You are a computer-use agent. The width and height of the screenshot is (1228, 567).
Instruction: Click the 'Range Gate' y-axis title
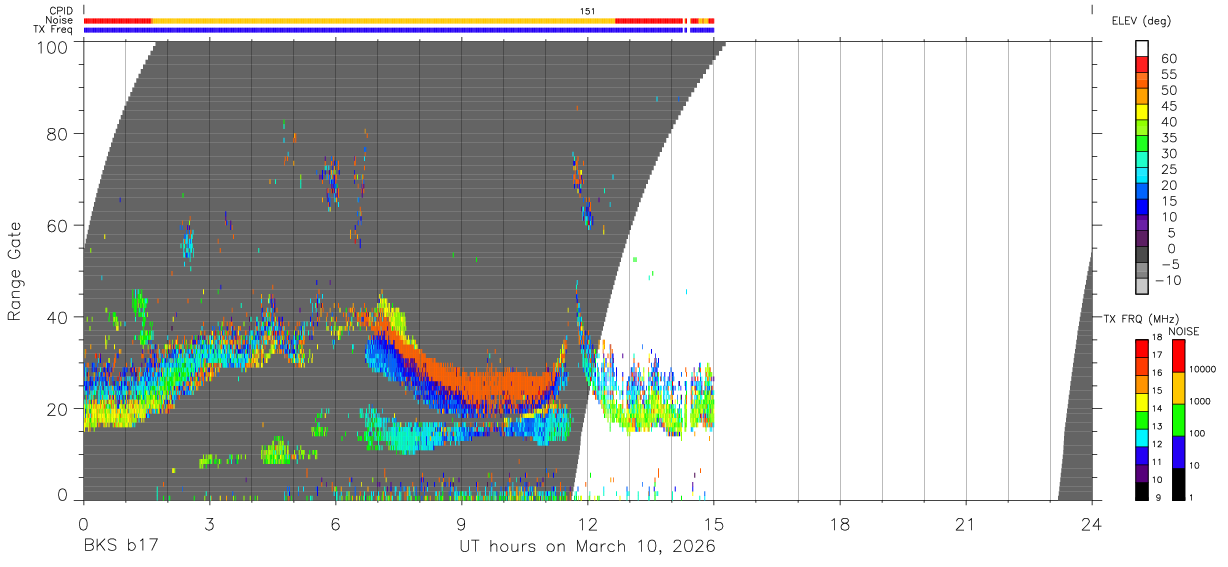[15, 271]
